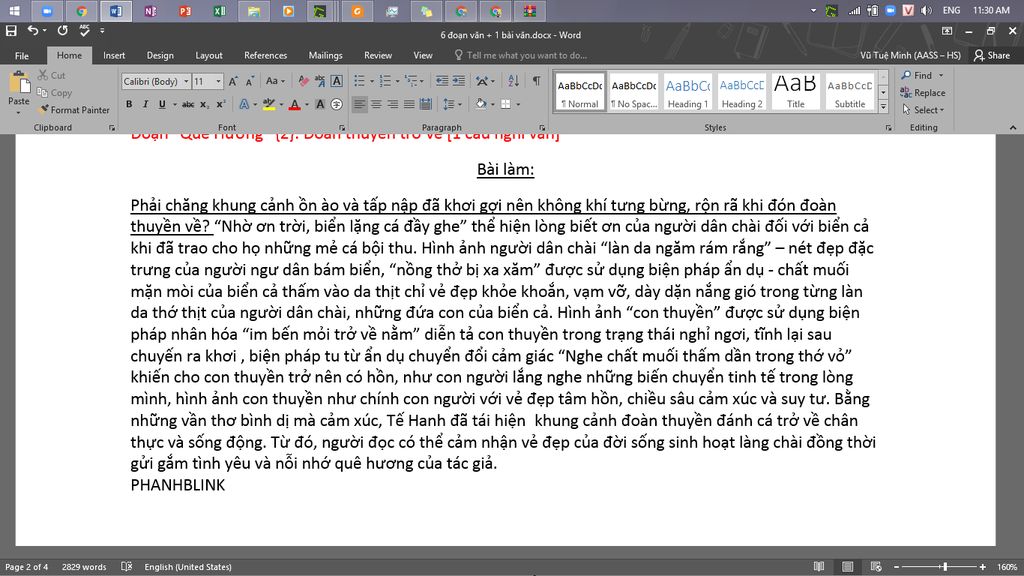Switch to Read Mode view in status bar
The height and width of the screenshot is (576, 1024).
(x=819, y=567)
